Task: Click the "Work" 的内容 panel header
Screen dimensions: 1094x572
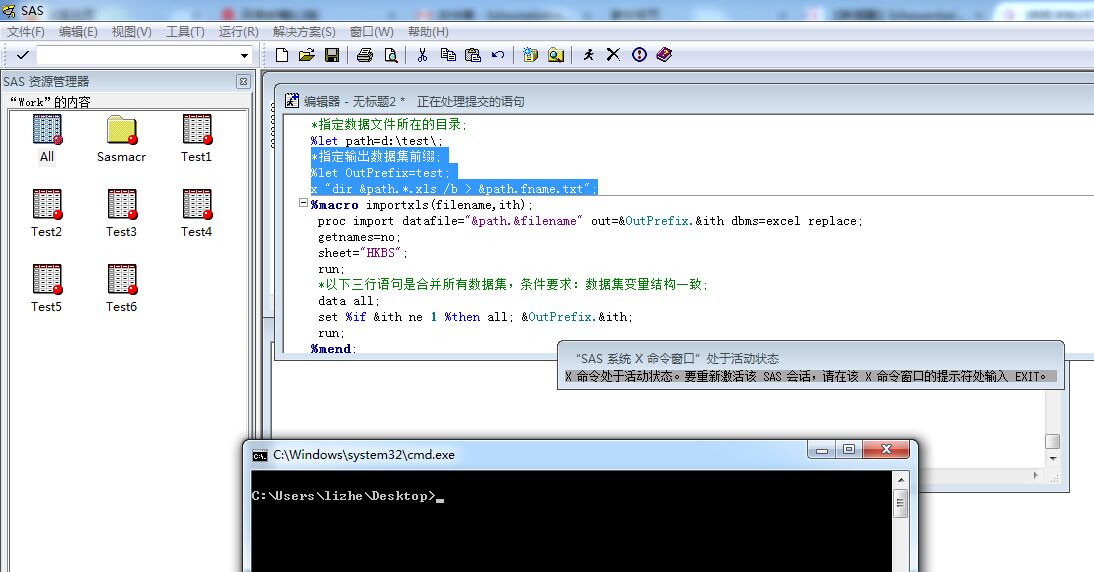Action: [x=50, y=102]
